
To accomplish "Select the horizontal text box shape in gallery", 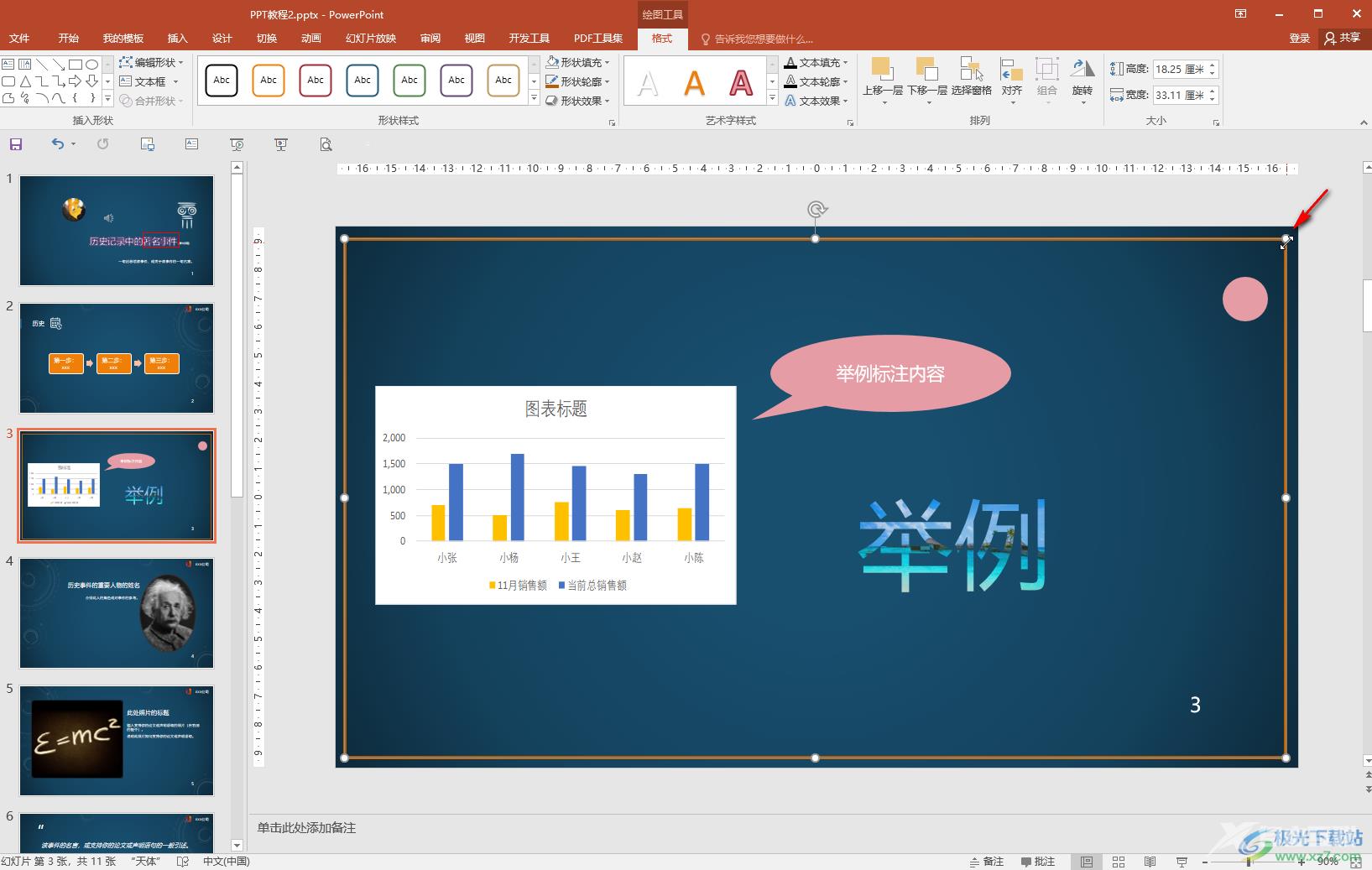I will coord(8,65).
